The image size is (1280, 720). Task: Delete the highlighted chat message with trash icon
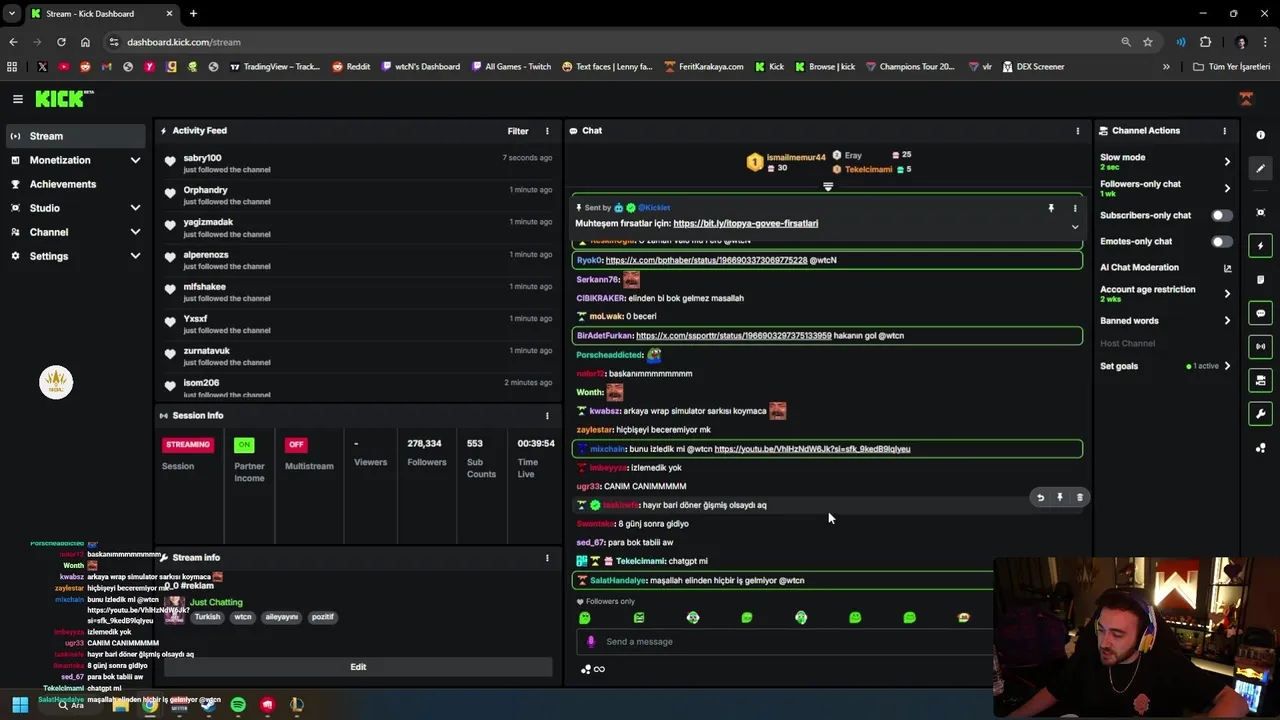[1079, 497]
